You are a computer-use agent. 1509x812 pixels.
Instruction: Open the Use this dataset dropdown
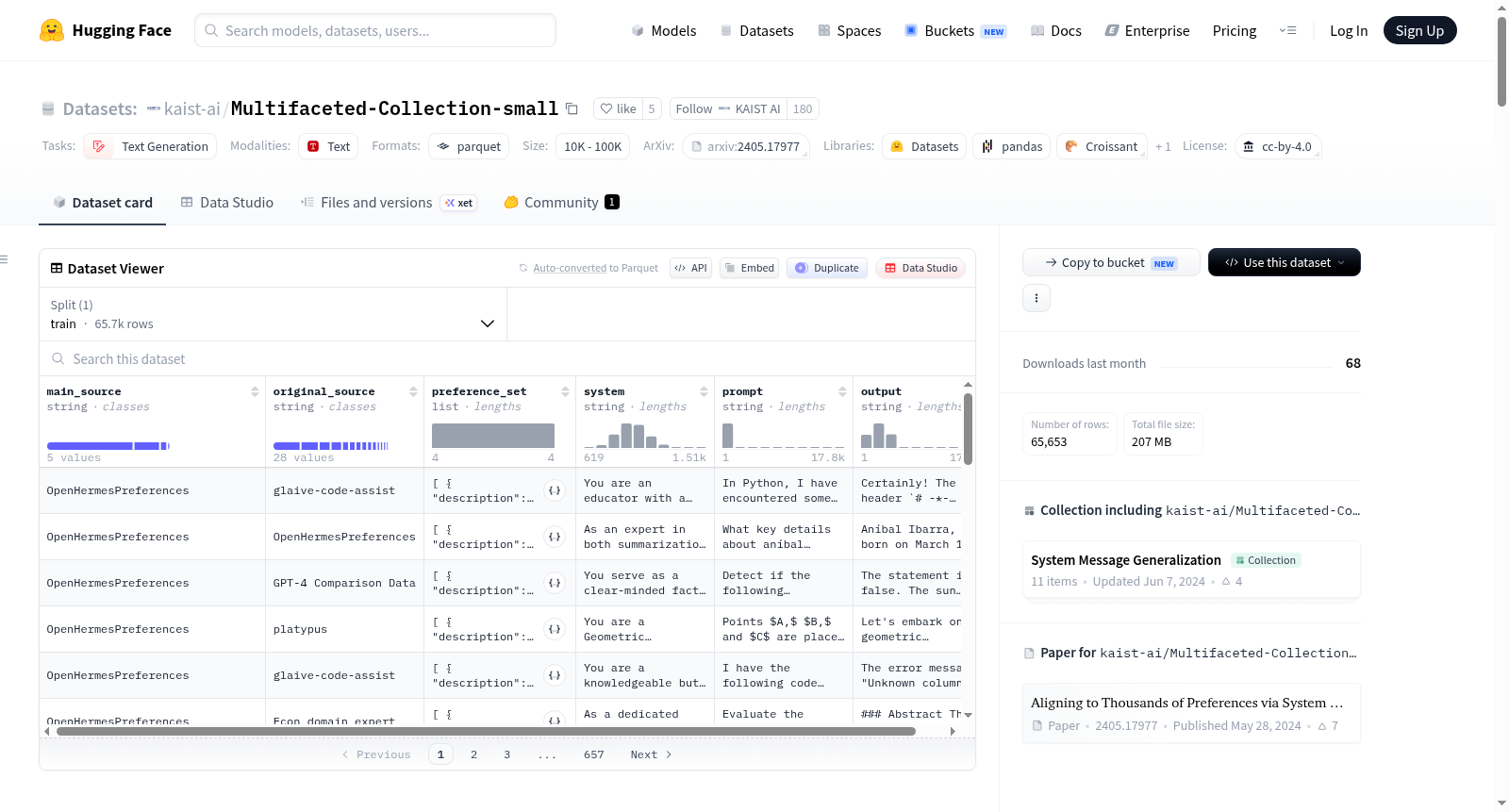(1285, 262)
